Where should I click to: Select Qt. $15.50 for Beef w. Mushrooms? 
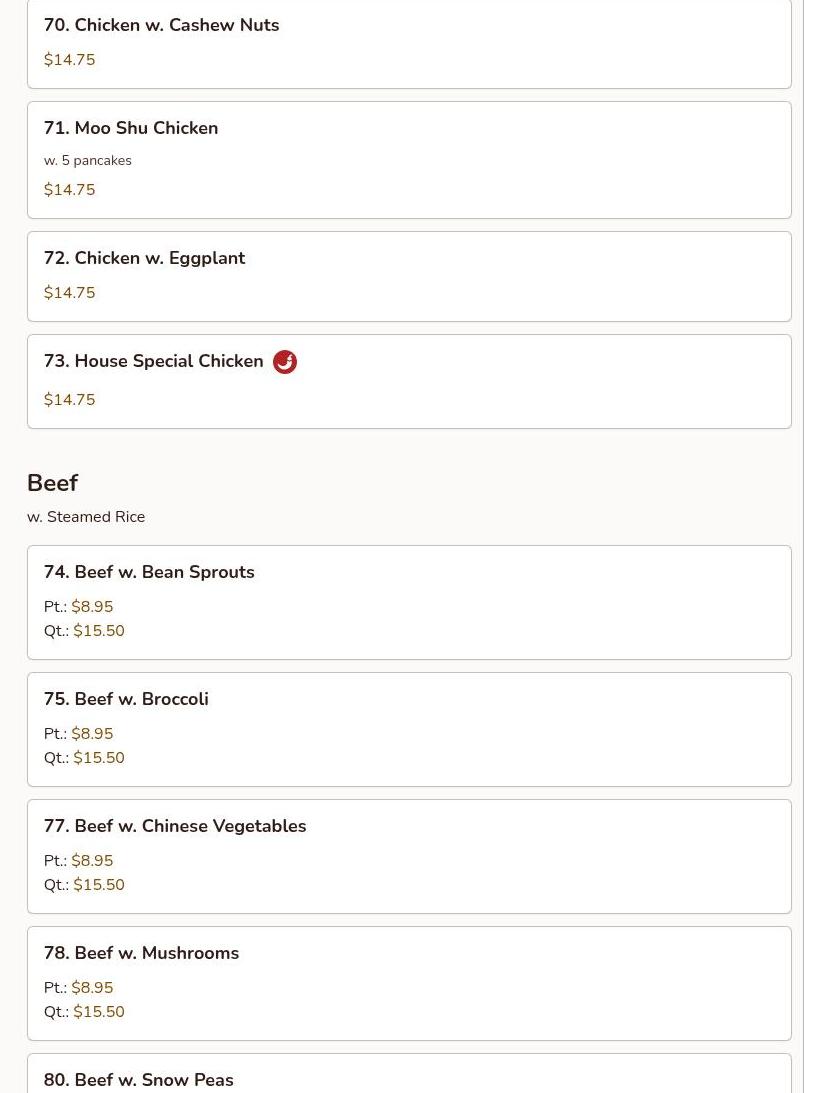(84, 1011)
